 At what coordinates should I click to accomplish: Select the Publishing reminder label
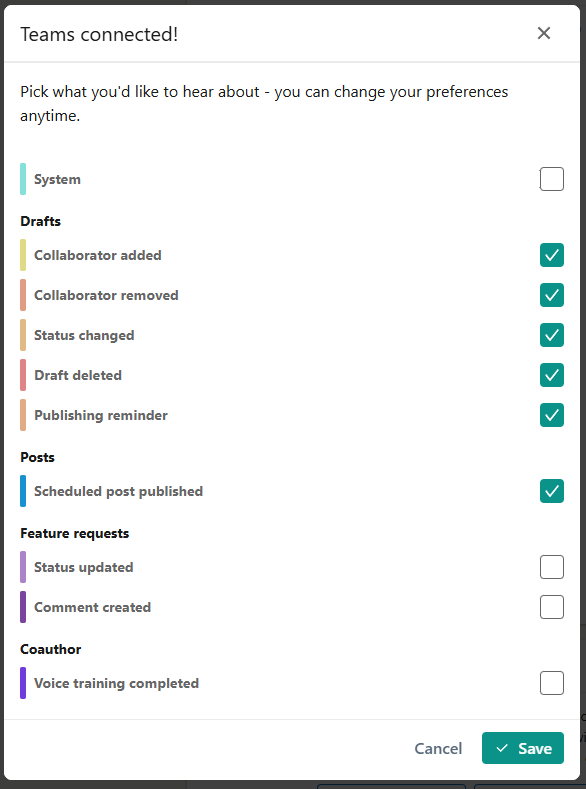(101, 415)
